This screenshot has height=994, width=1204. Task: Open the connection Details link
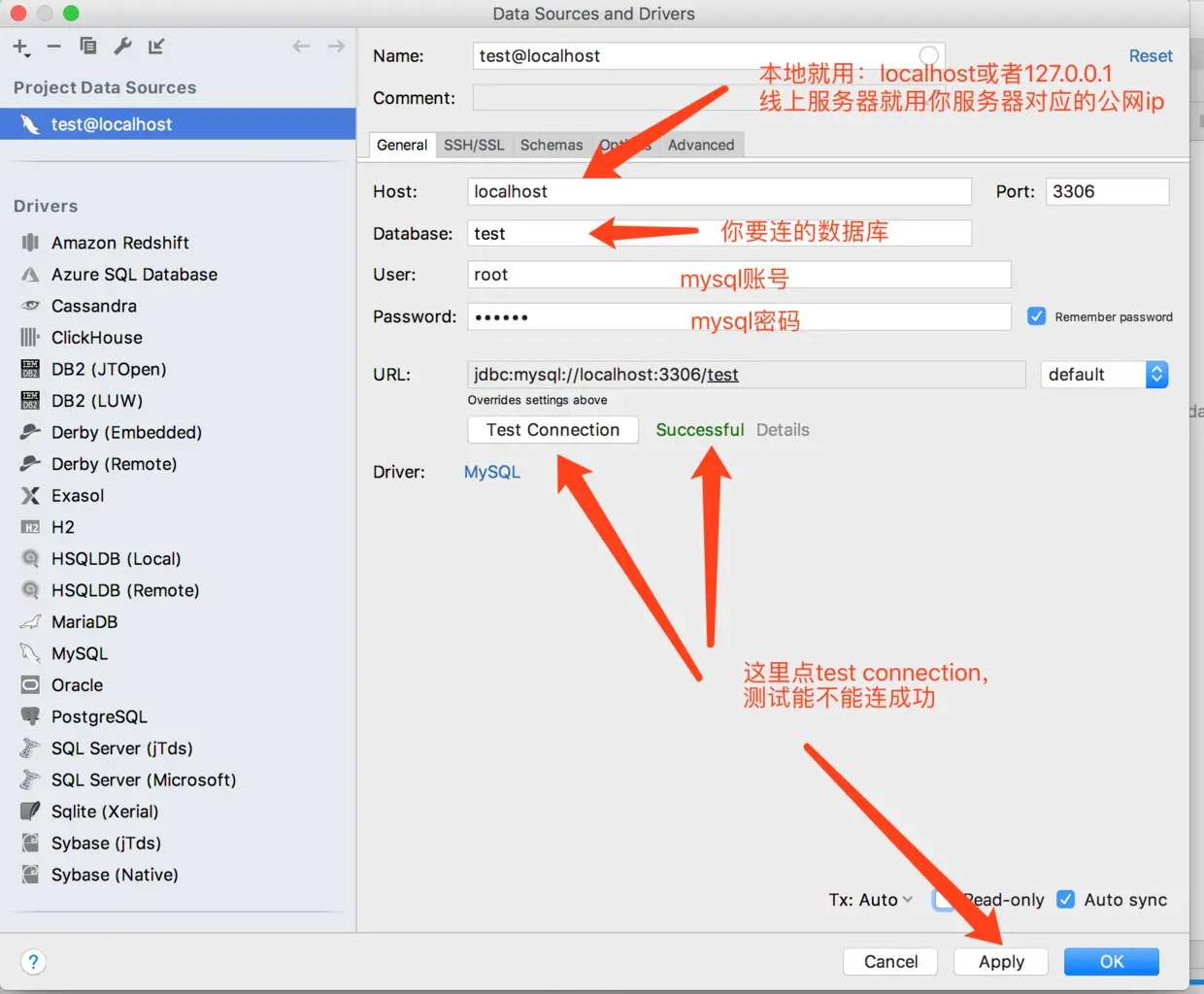pyautogui.click(x=783, y=430)
